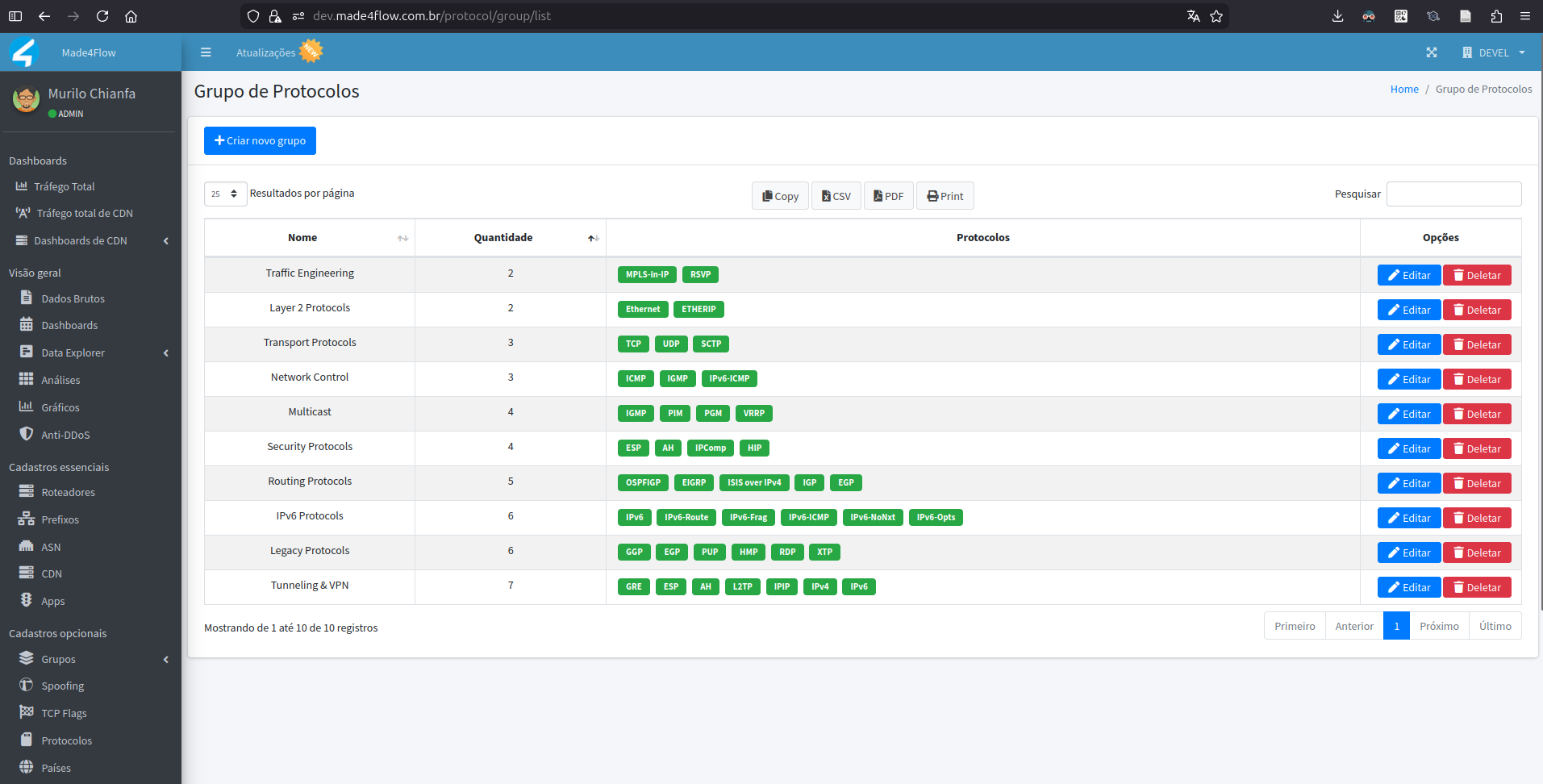The image size is (1543, 784).
Task: Open the browser downloads icon
Action: (1338, 15)
